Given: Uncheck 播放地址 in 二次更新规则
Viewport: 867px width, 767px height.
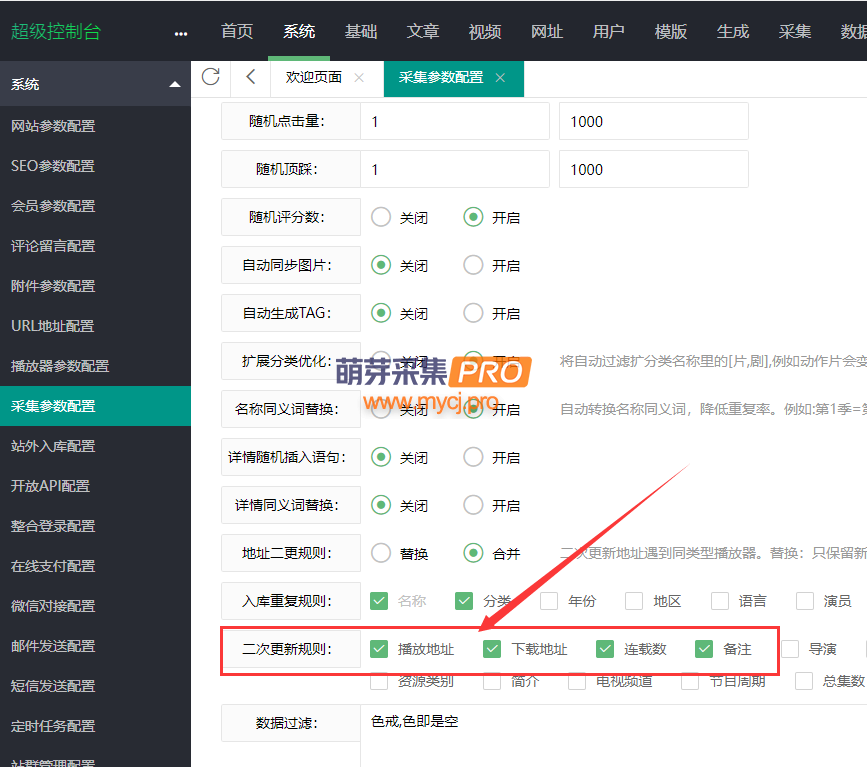Looking at the screenshot, I should coord(379,649).
